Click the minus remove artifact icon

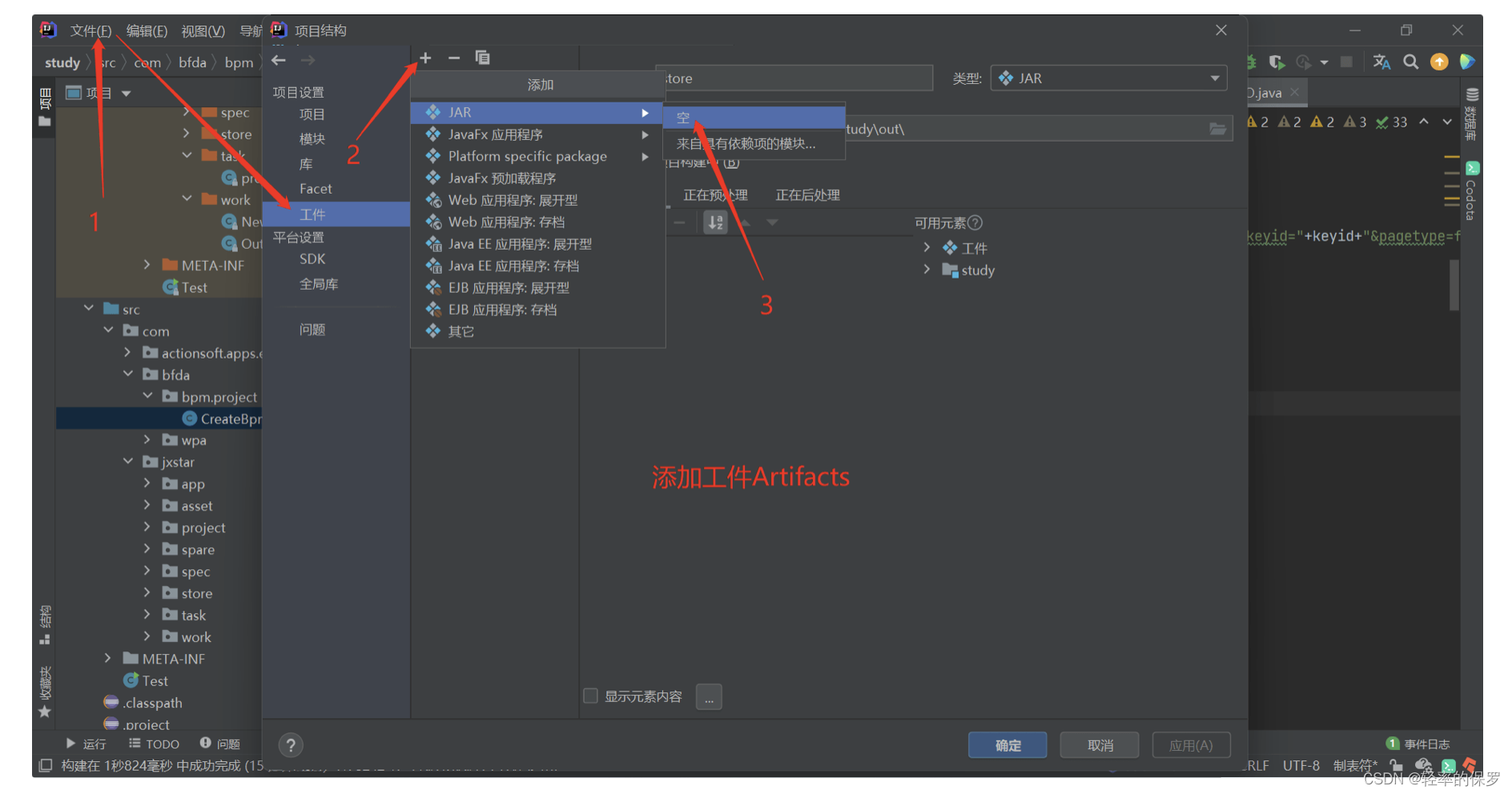tap(454, 58)
